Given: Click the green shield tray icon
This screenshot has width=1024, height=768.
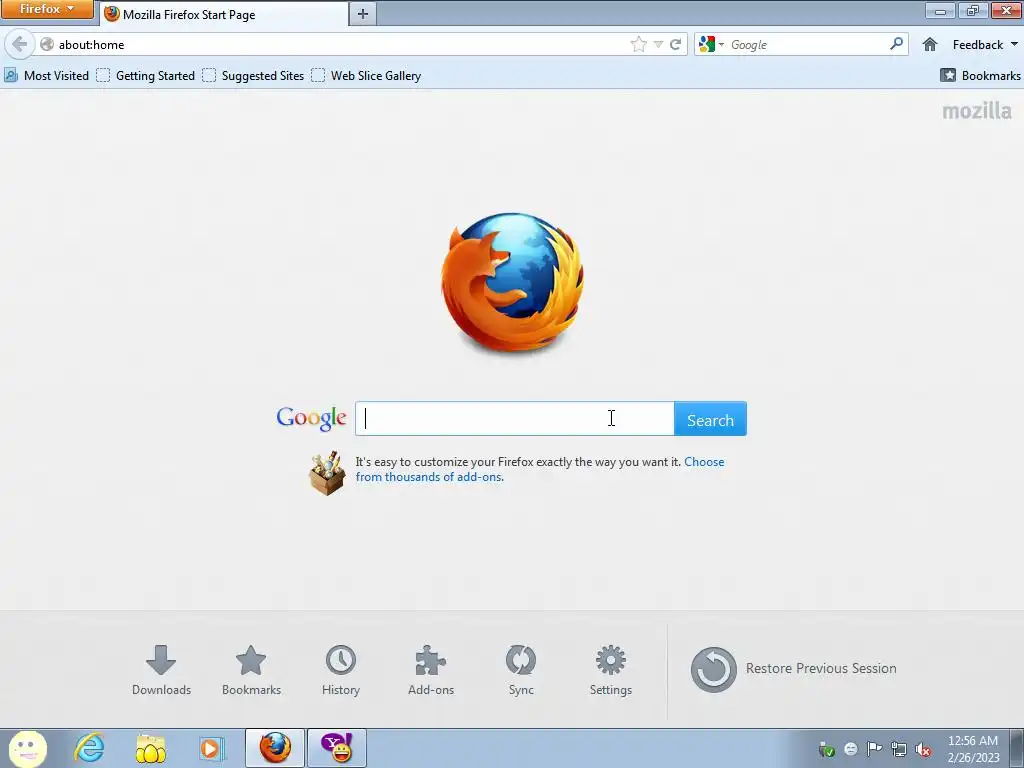Looking at the screenshot, I should 827,749.
